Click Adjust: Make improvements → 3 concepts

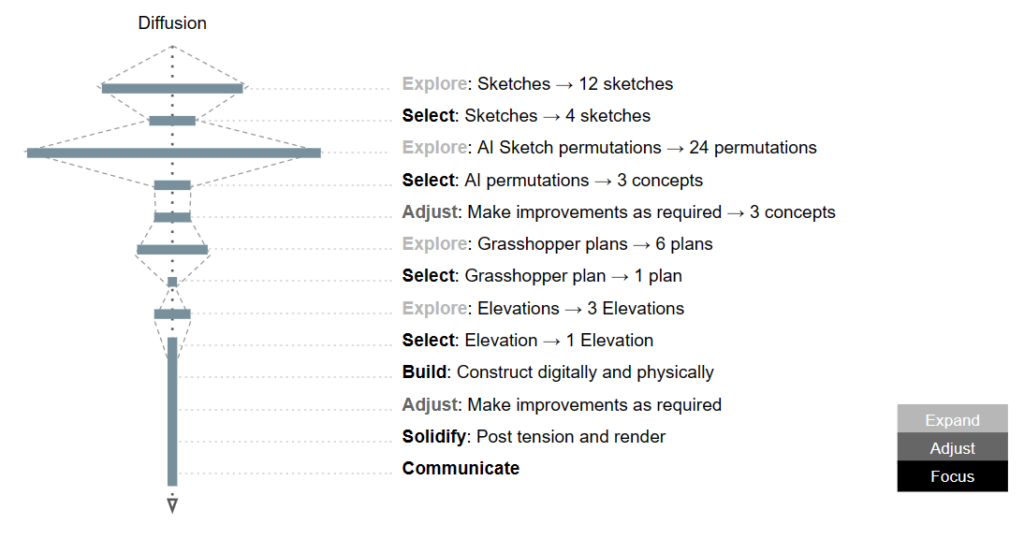tap(619, 212)
